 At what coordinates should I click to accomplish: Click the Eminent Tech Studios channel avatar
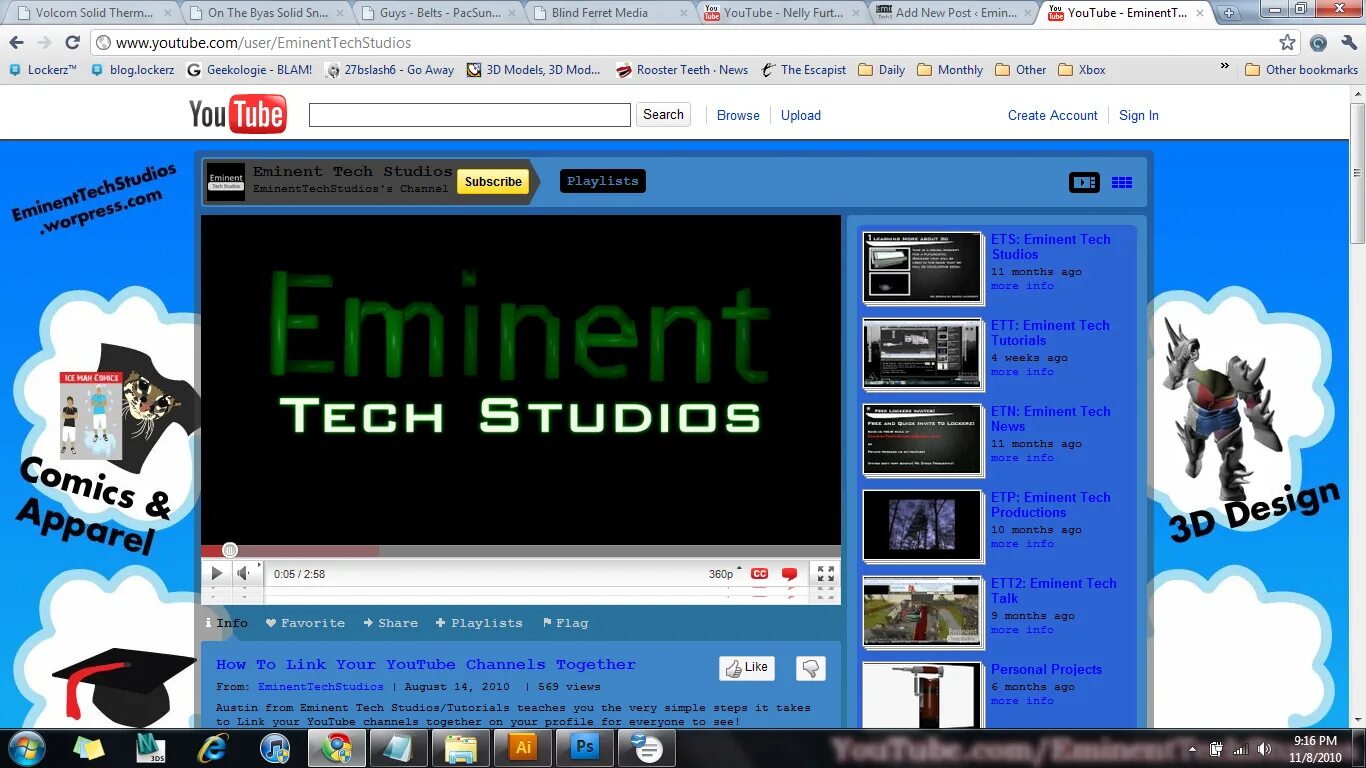(x=226, y=182)
